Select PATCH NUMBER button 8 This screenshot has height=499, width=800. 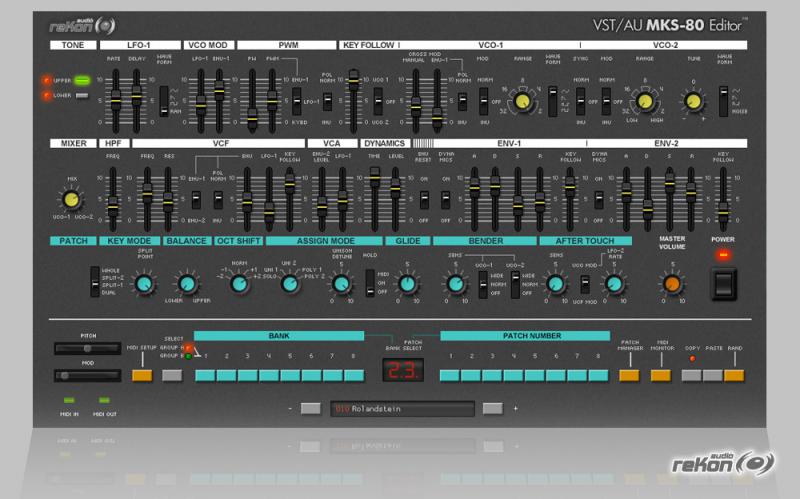pyautogui.click(x=598, y=376)
